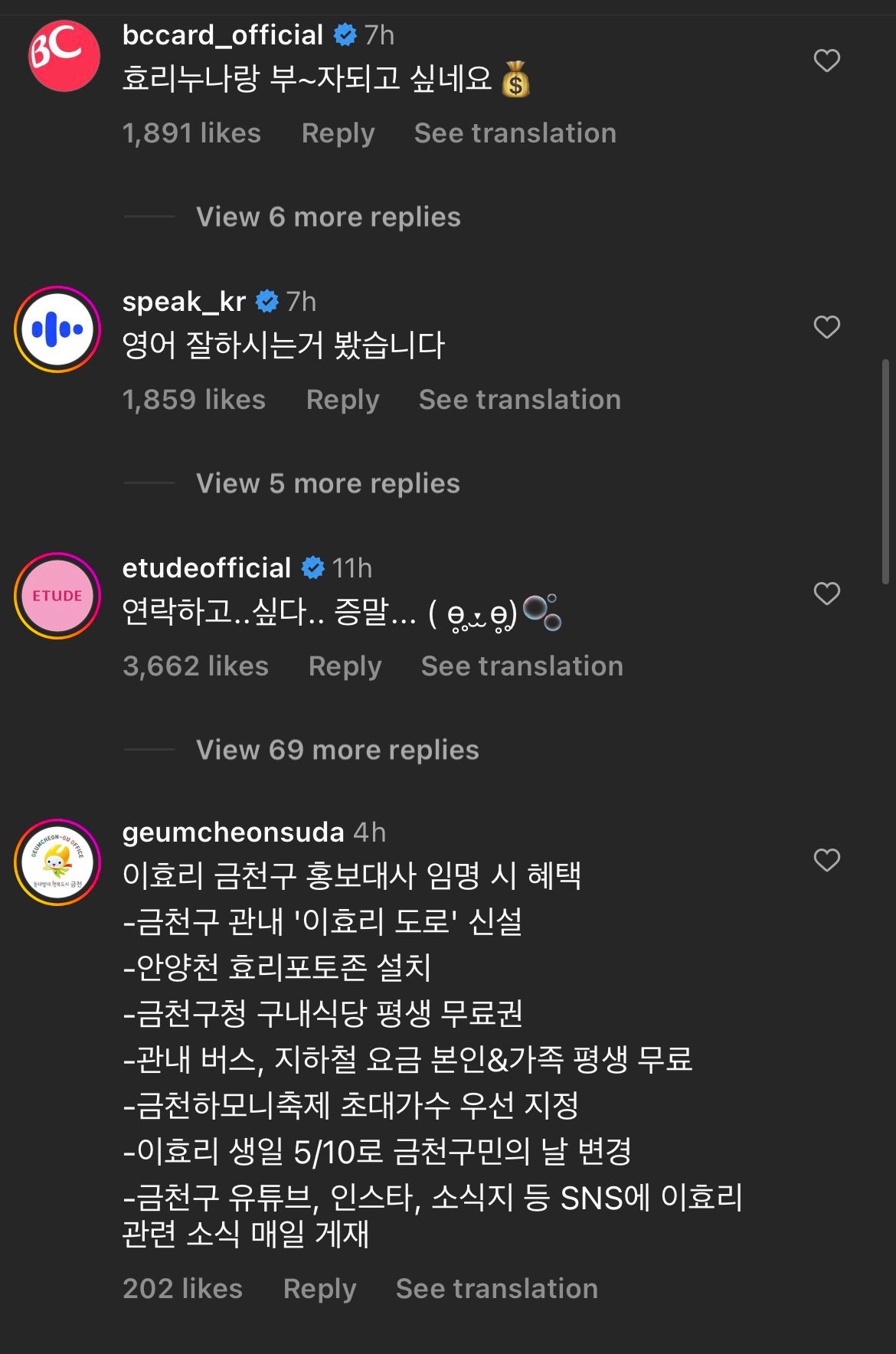
Task: Click the comments scrollbar thumb
Action: (886, 471)
